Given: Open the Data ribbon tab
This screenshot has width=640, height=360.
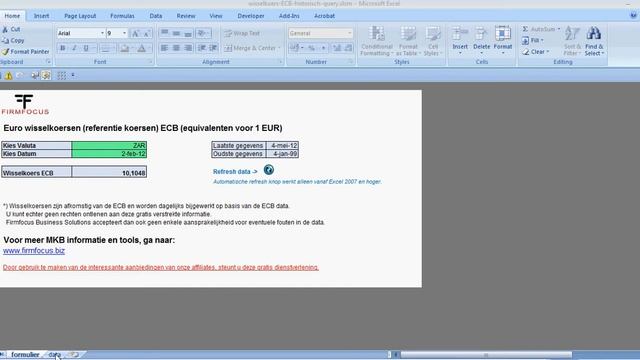Looking at the screenshot, I should [156, 16].
